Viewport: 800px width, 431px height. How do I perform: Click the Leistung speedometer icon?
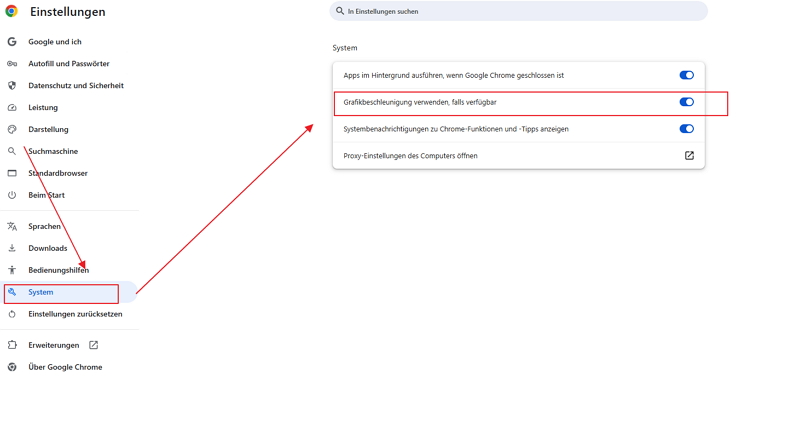point(12,108)
